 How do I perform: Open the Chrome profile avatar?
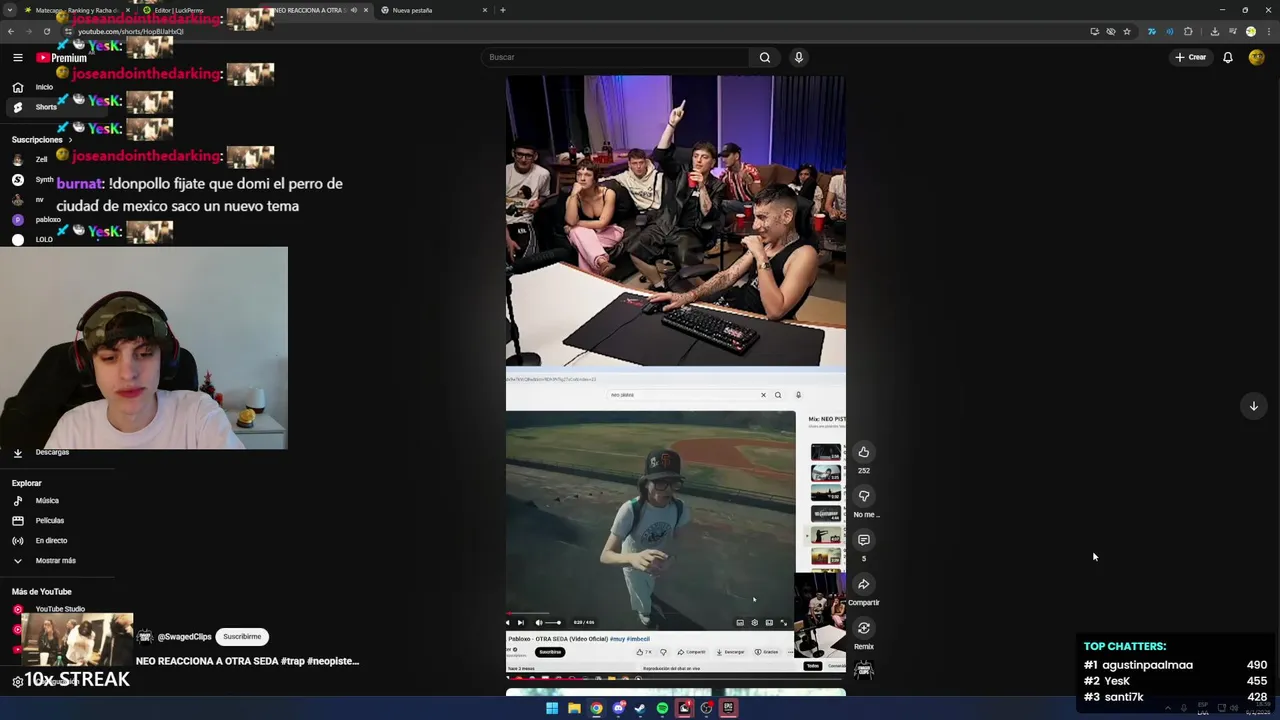tap(1250, 31)
